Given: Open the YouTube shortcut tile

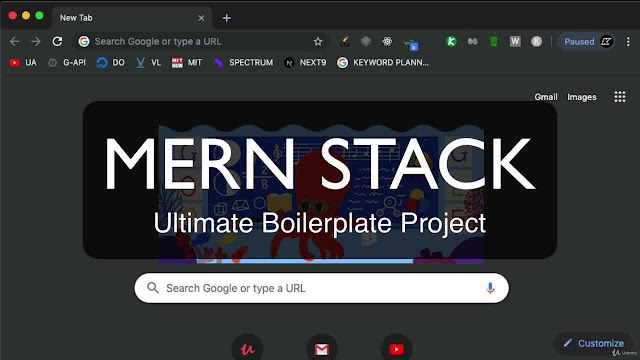Looking at the screenshot, I should pyautogui.click(x=396, y=349).
